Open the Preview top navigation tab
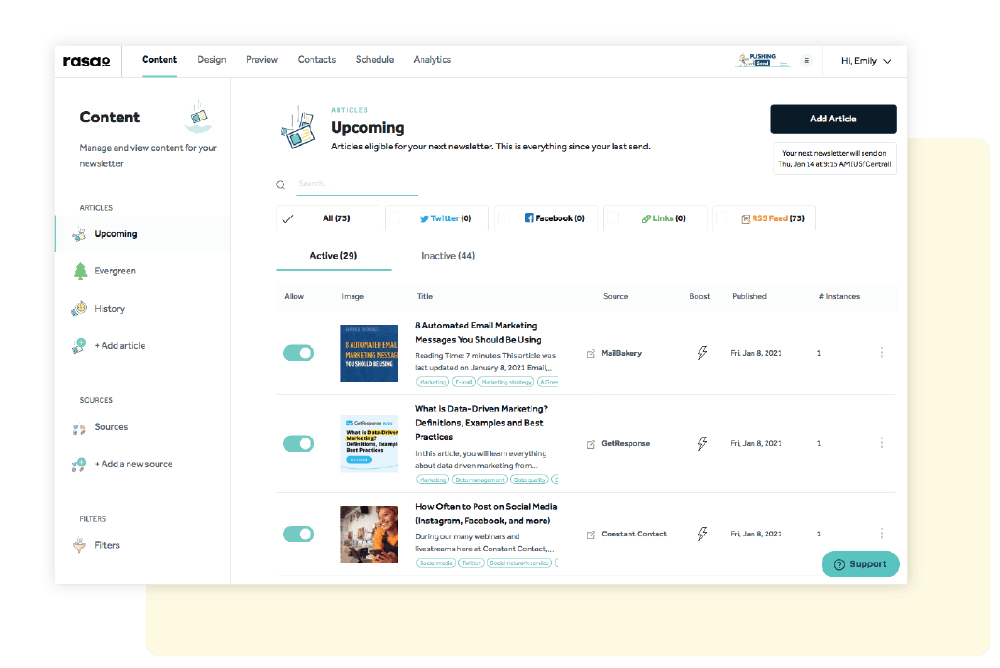 tap(262, 60)
